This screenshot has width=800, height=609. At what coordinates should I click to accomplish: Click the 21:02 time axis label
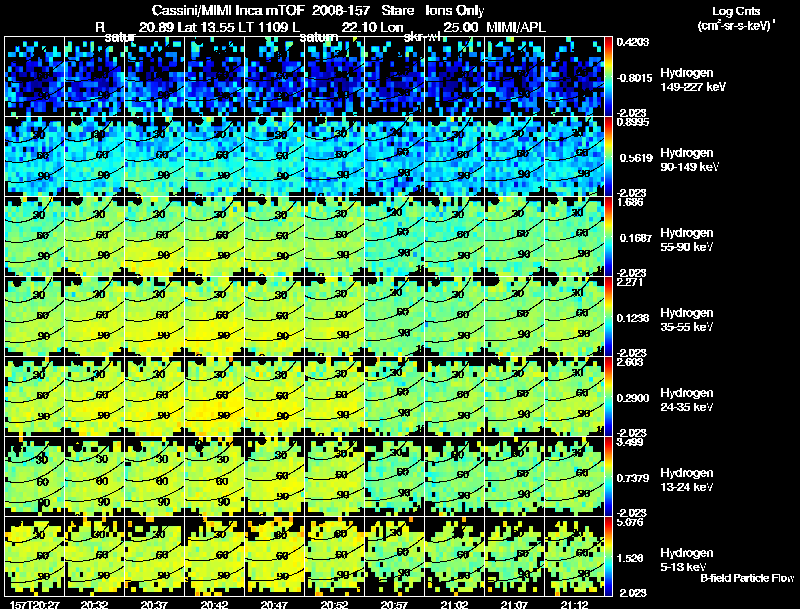coord(455,604)
